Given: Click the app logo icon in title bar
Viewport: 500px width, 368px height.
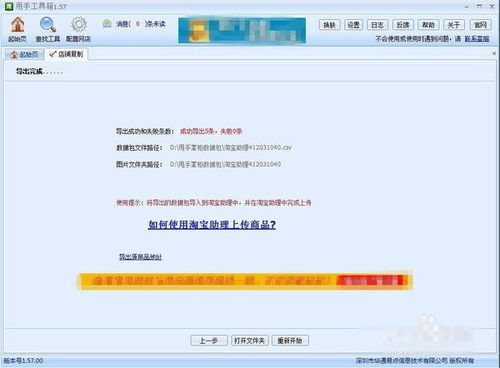Looking at the screenshot, I should [9, 6].
